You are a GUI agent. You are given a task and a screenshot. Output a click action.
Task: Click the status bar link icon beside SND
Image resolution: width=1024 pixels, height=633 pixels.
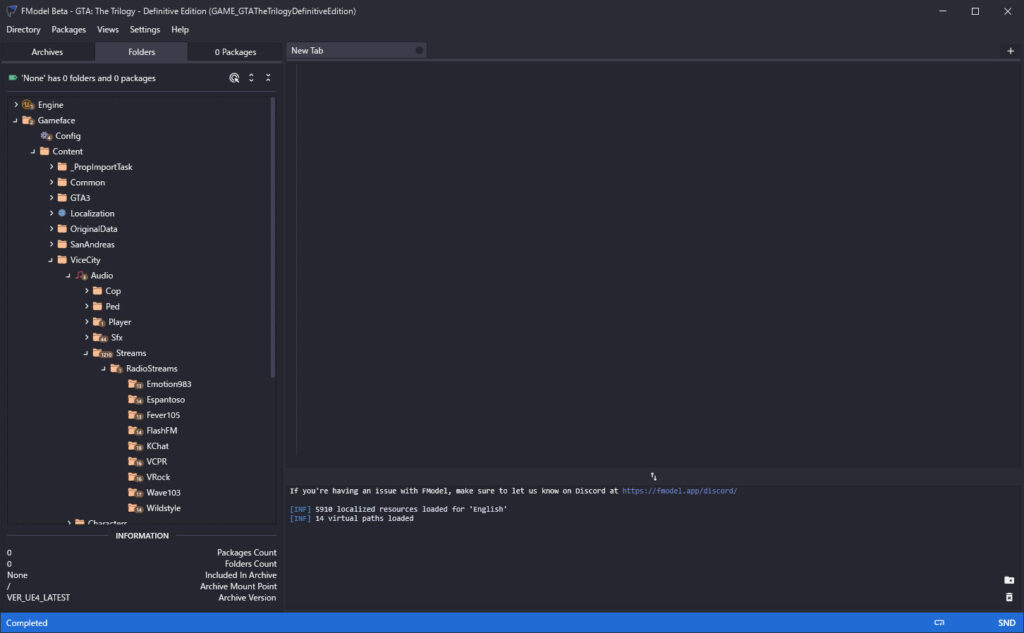[939, 623]
